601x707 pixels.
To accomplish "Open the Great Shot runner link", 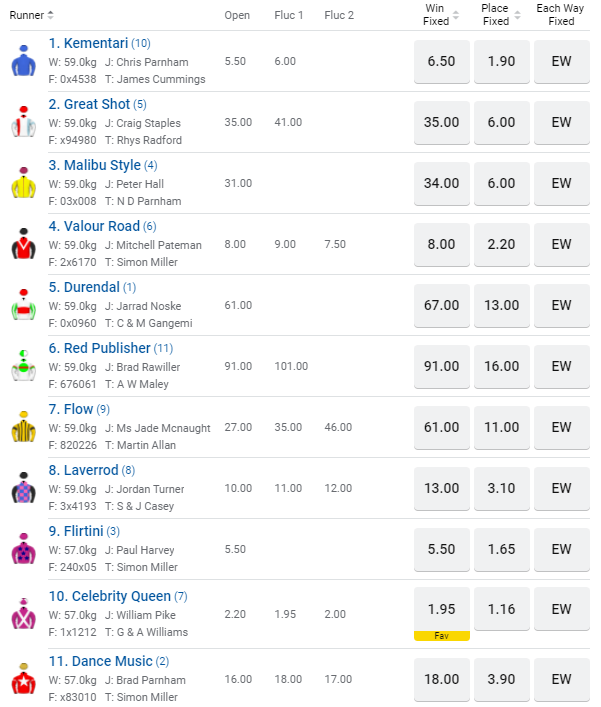I will pos(89,104).
